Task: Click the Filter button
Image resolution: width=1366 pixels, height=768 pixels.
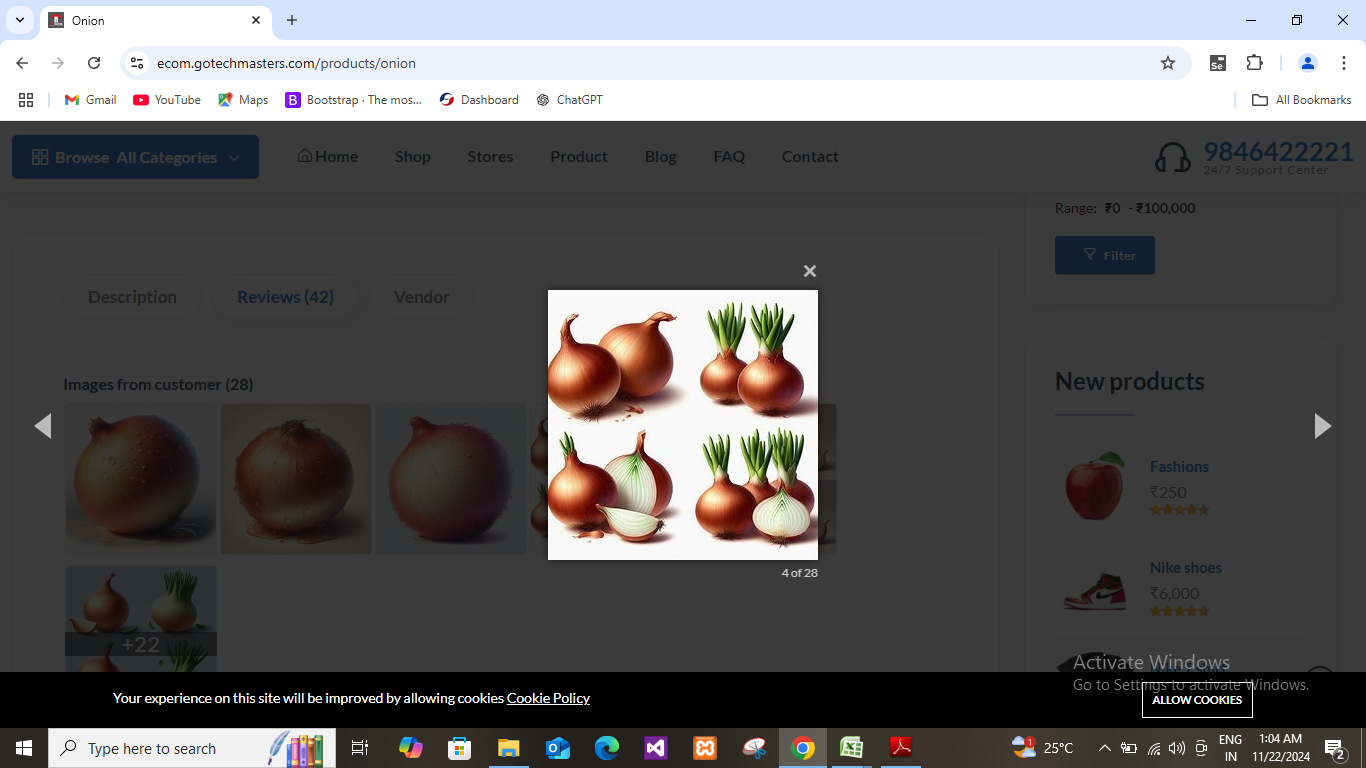Action: [x=1104, y=255]
